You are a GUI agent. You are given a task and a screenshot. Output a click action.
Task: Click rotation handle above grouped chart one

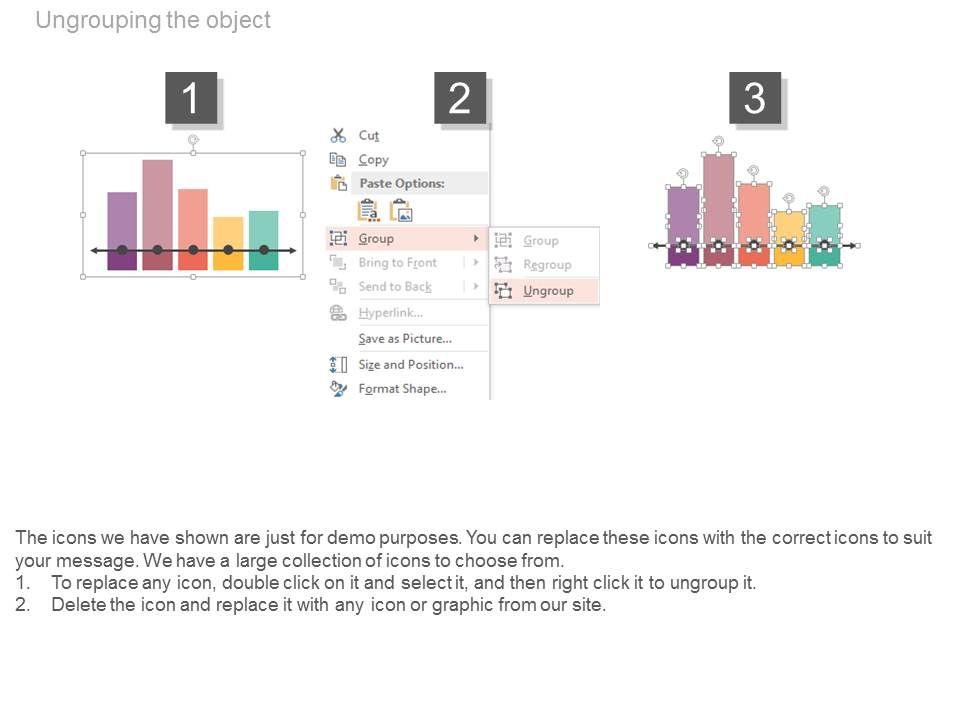click(x=193, y=141)
